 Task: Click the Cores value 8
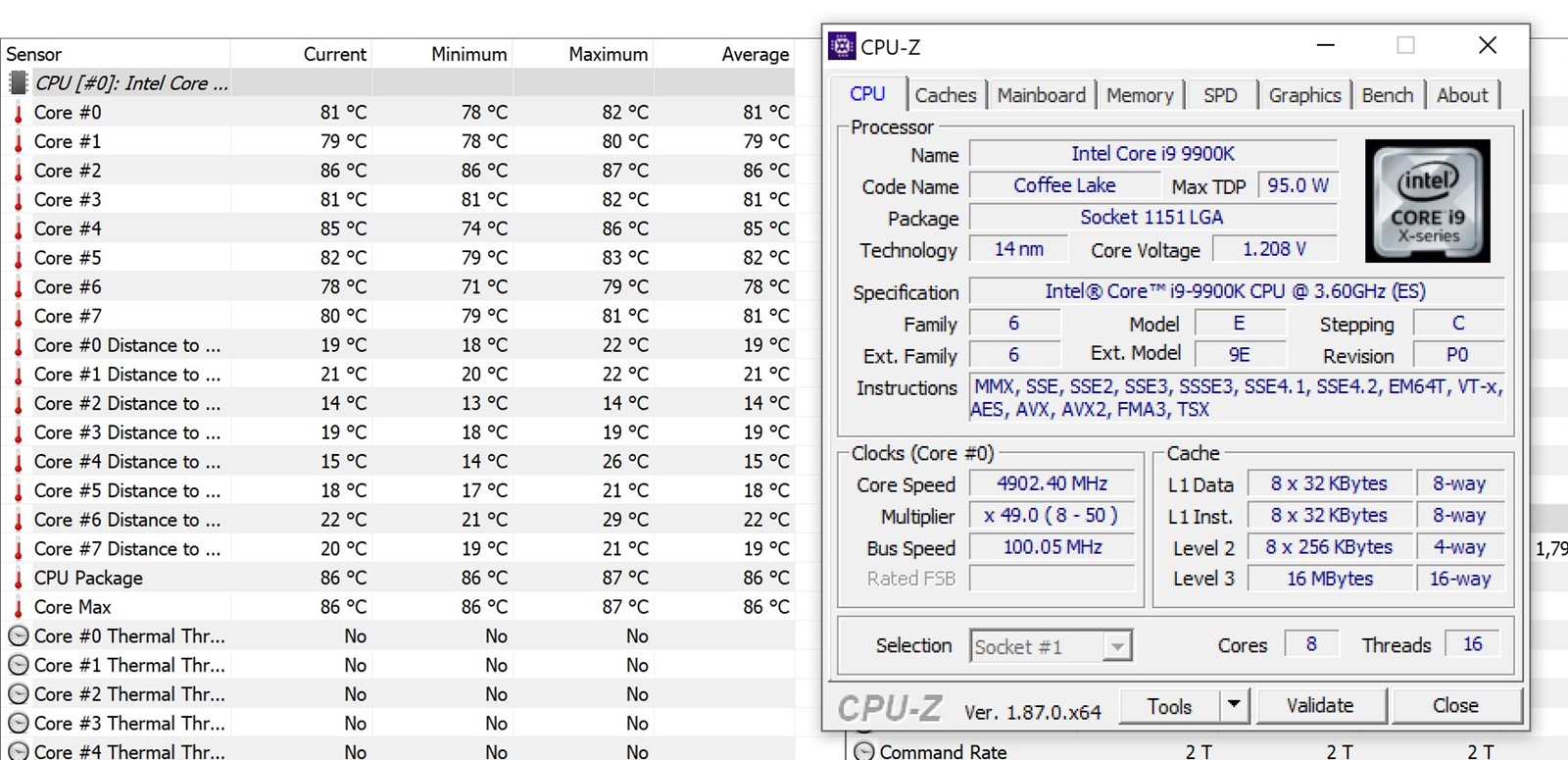[1311, 644]
